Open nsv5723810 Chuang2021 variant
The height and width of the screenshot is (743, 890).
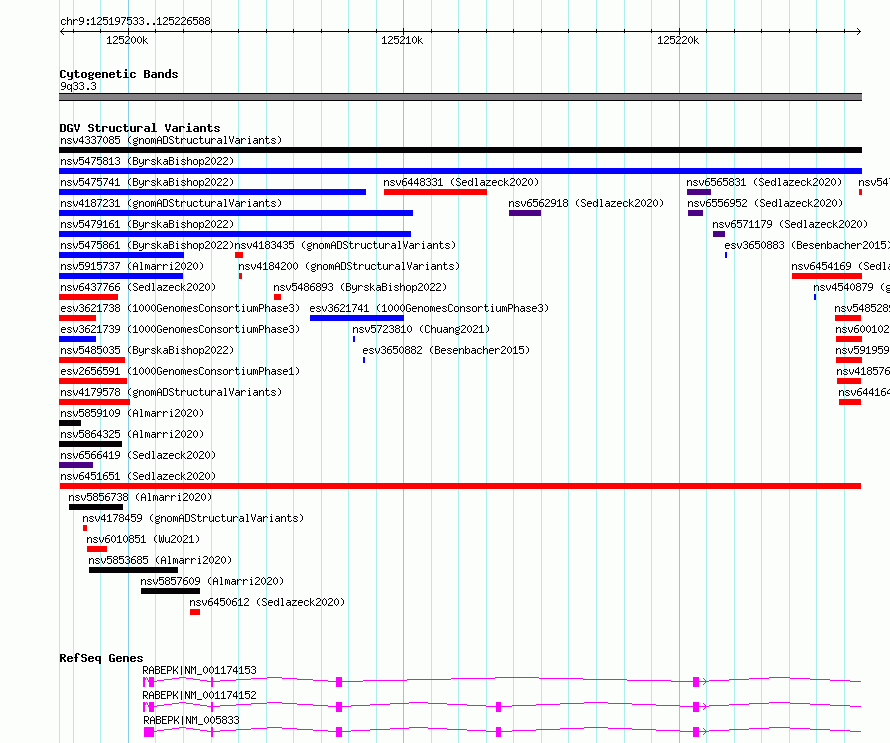coord(421,329)
